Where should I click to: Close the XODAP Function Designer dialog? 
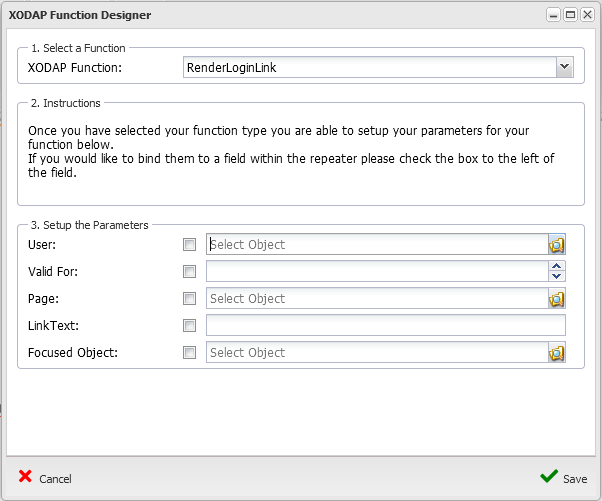click(587, 15)
